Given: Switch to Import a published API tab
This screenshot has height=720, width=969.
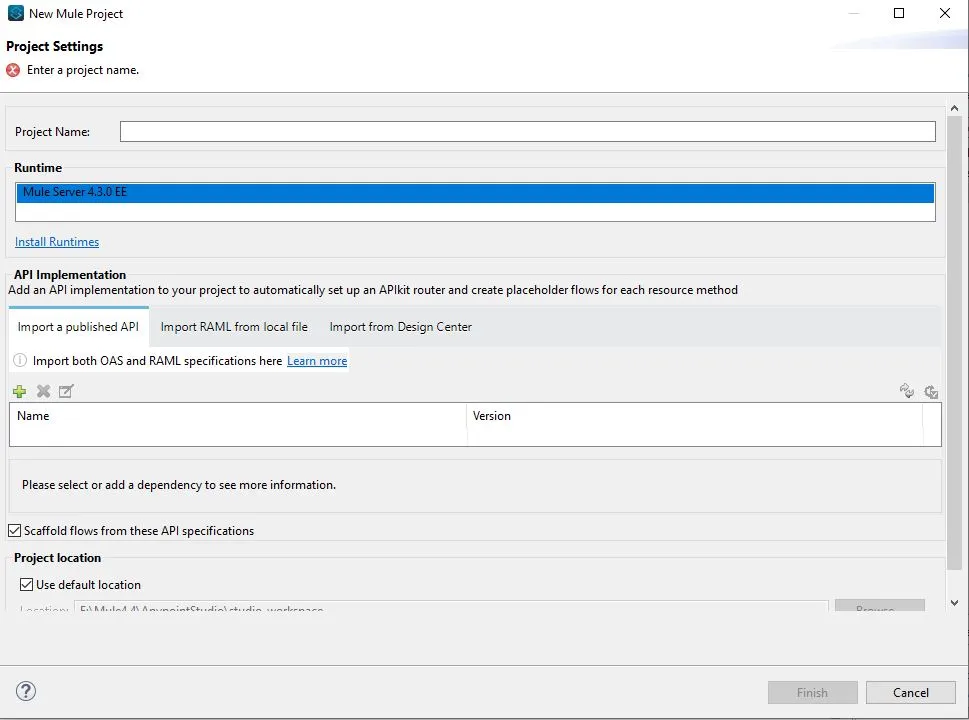Looking at the screenshot, I should point(78,326).
